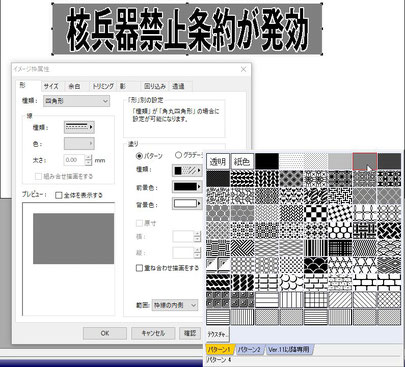Choose the fan-shaped seigaiha wave pattern
The image size is (405, 367).
pyautogui.click(x=389, y=247)
